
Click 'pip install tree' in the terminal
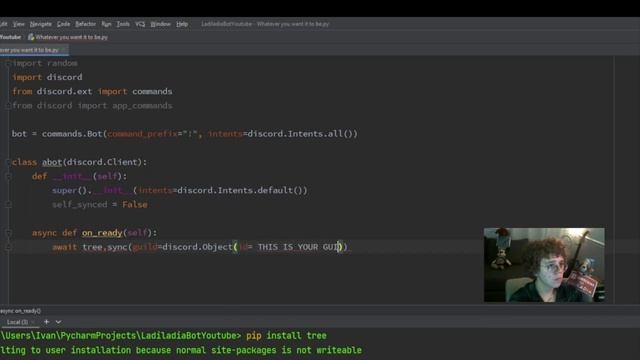[286, 336]
